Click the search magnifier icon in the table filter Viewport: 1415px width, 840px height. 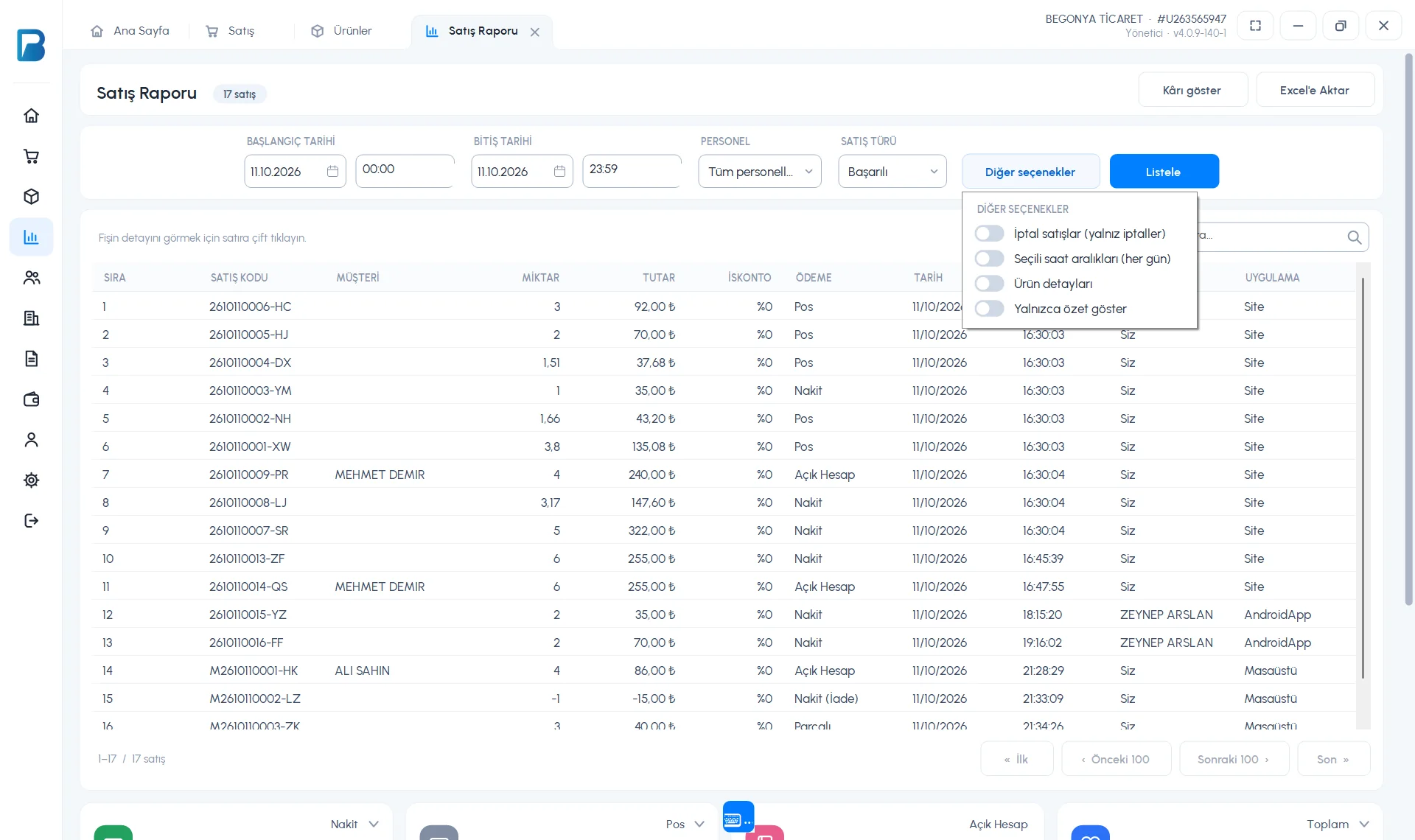[1354, 237]
